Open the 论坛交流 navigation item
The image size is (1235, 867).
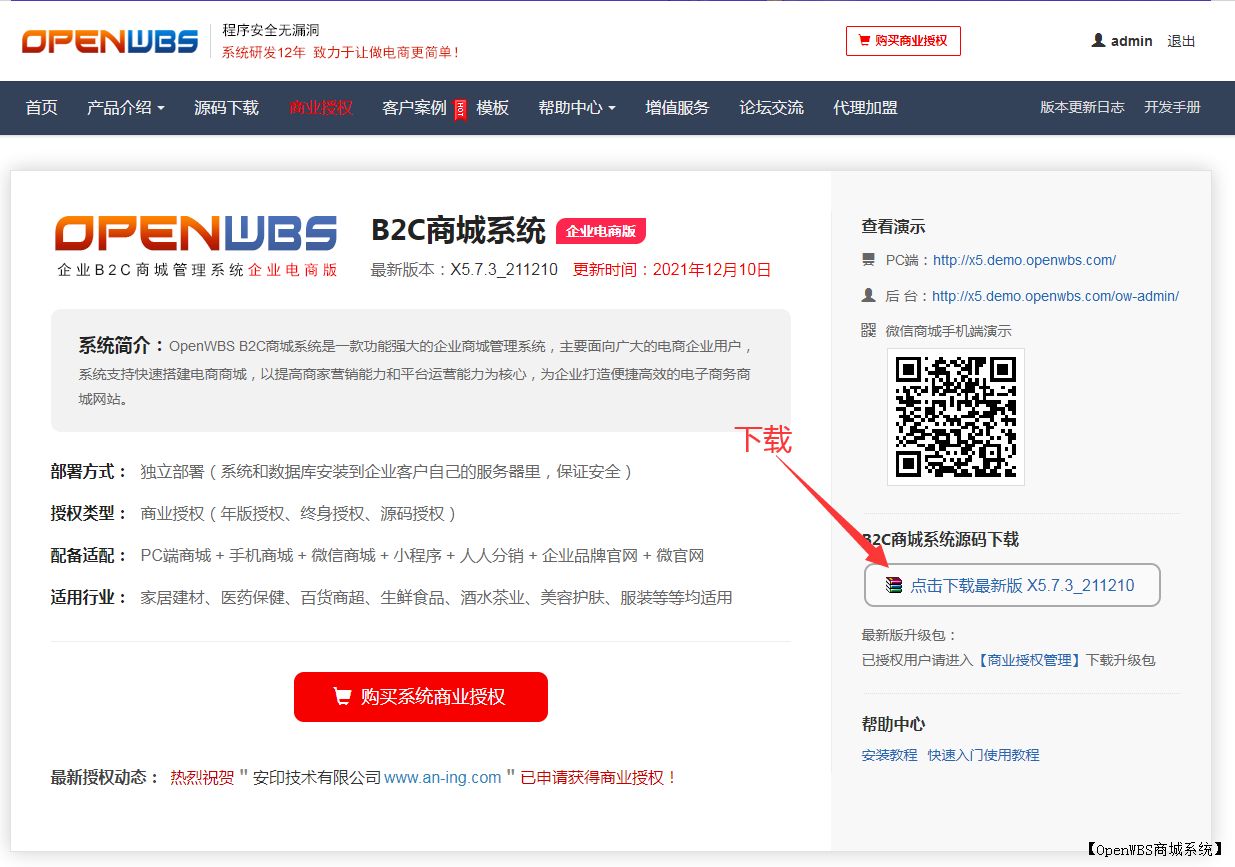[771, 107]
